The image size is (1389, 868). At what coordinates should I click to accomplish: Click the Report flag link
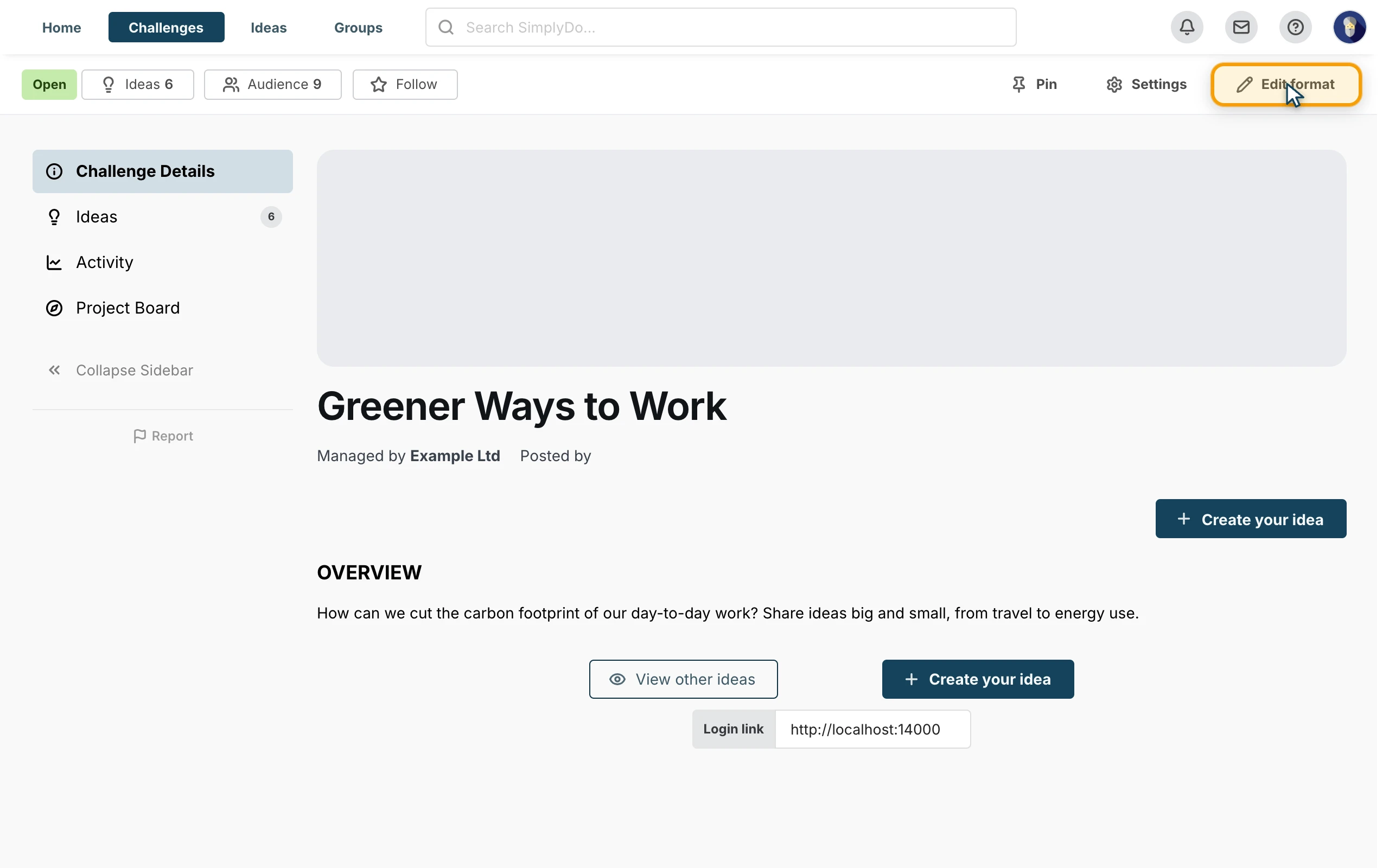[163, 436]
